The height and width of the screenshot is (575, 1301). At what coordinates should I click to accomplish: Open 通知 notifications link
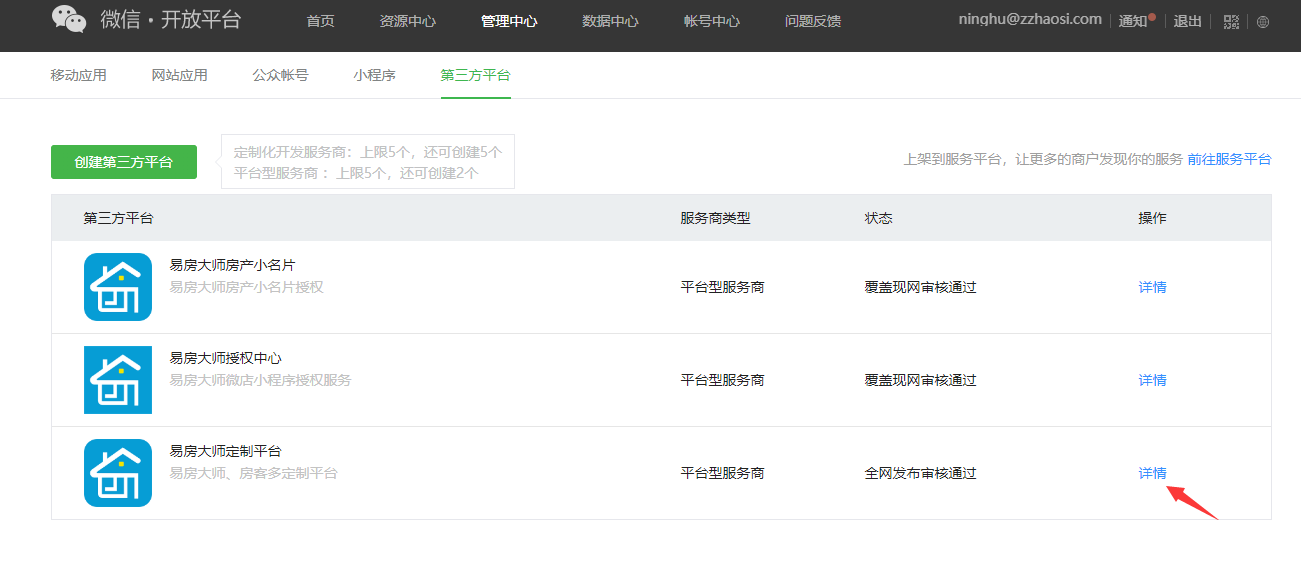(1133, 21)
